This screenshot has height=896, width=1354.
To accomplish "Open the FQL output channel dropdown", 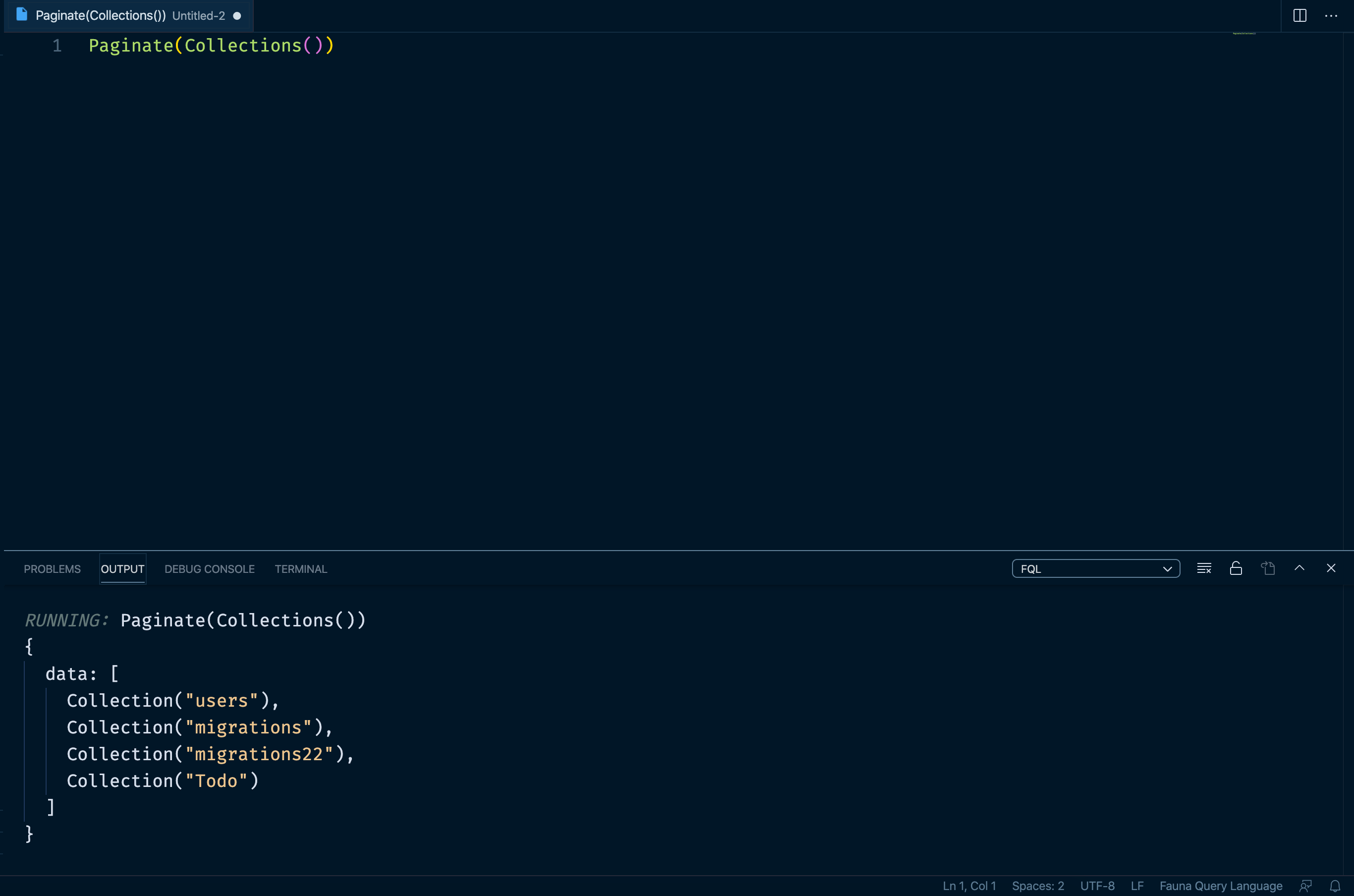I will 1095,568.
